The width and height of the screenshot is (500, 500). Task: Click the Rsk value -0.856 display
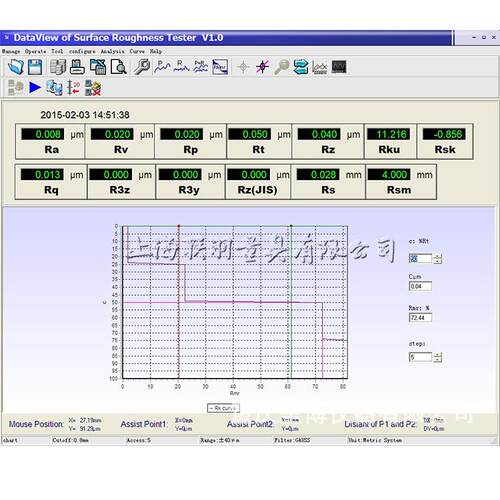pos(444,134)
